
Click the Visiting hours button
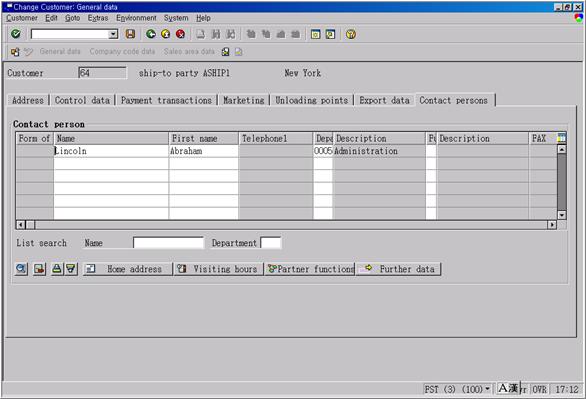pyautogui.click(x=219, y=269)
